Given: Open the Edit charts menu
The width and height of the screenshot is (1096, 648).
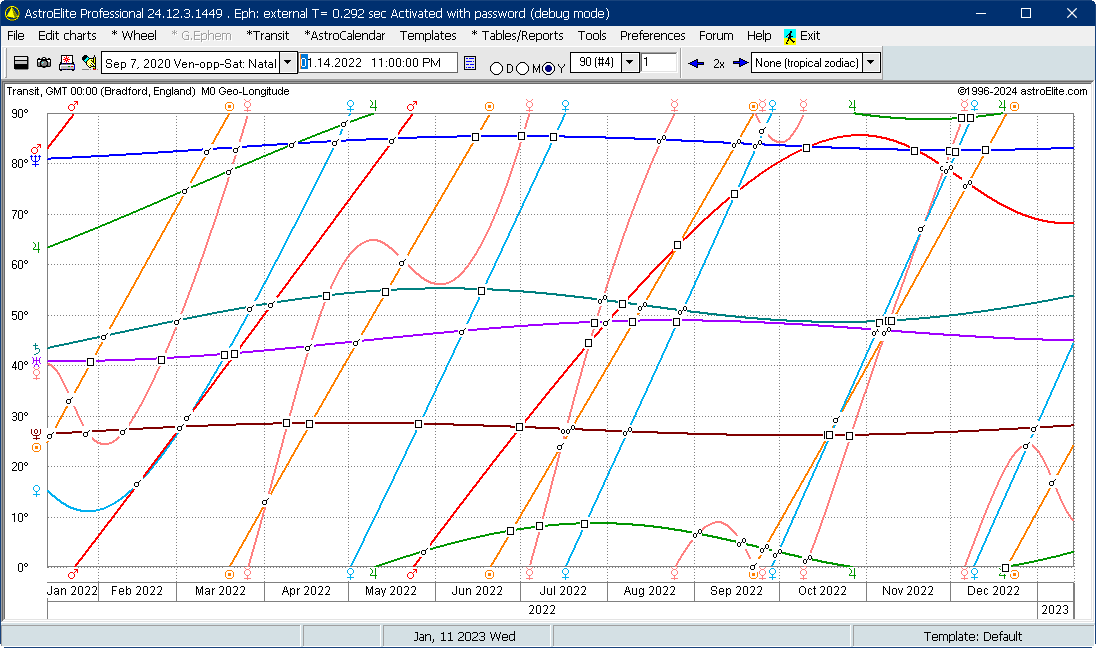Looking at the screenshot, I should click(x=67, y=36).
